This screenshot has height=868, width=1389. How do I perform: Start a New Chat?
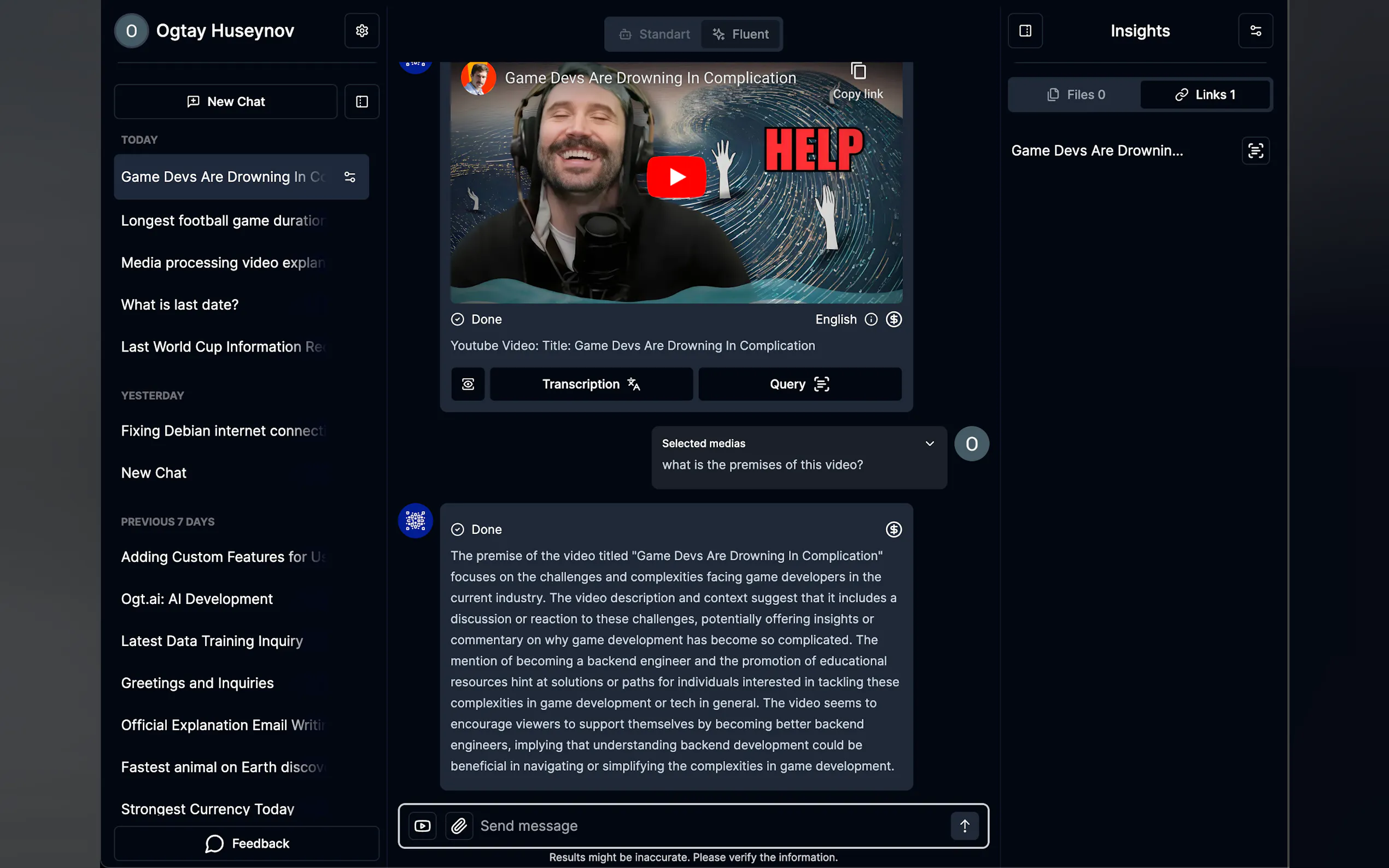[226, 102]
